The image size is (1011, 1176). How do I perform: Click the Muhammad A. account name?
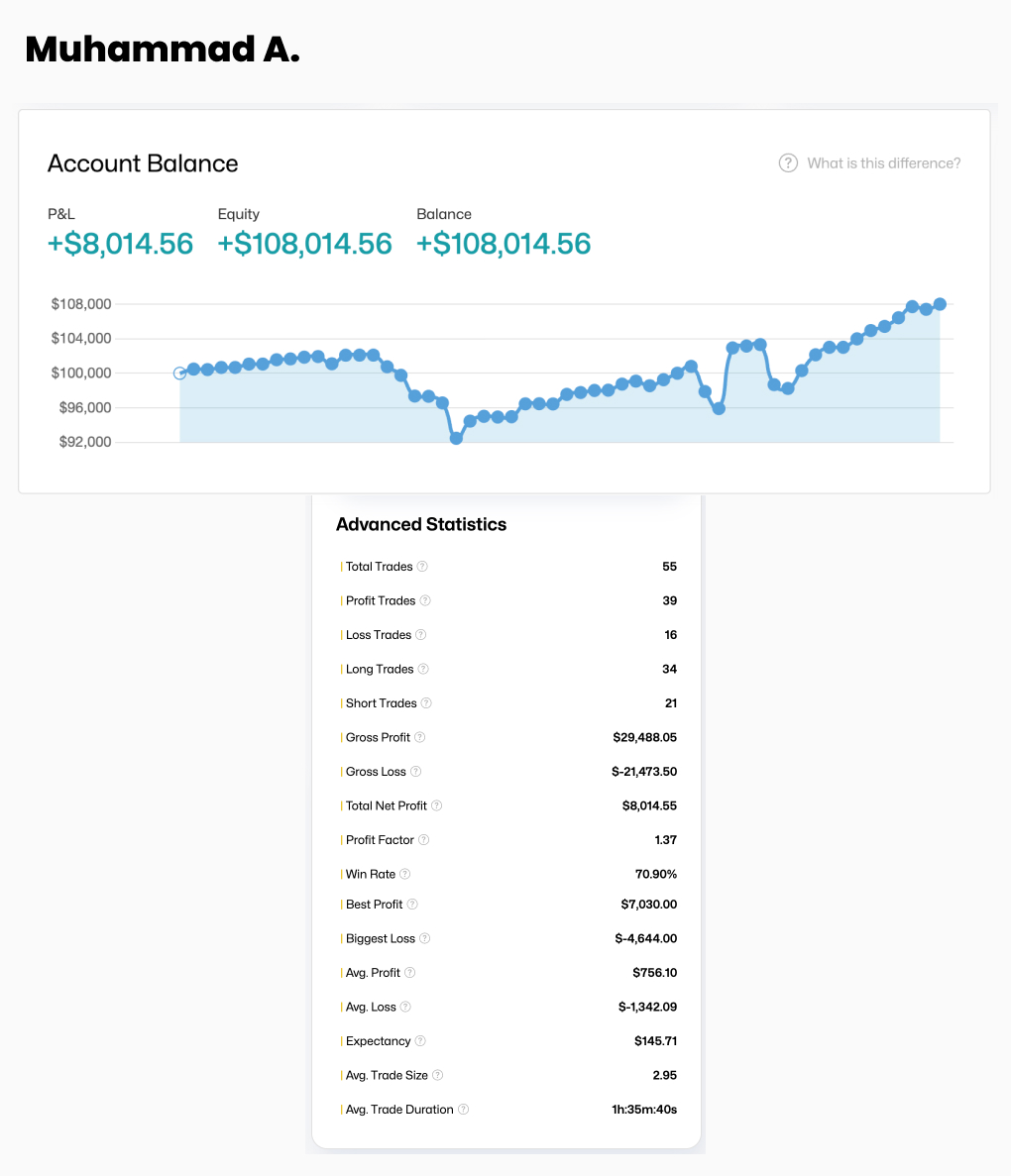tap(162, 49)
